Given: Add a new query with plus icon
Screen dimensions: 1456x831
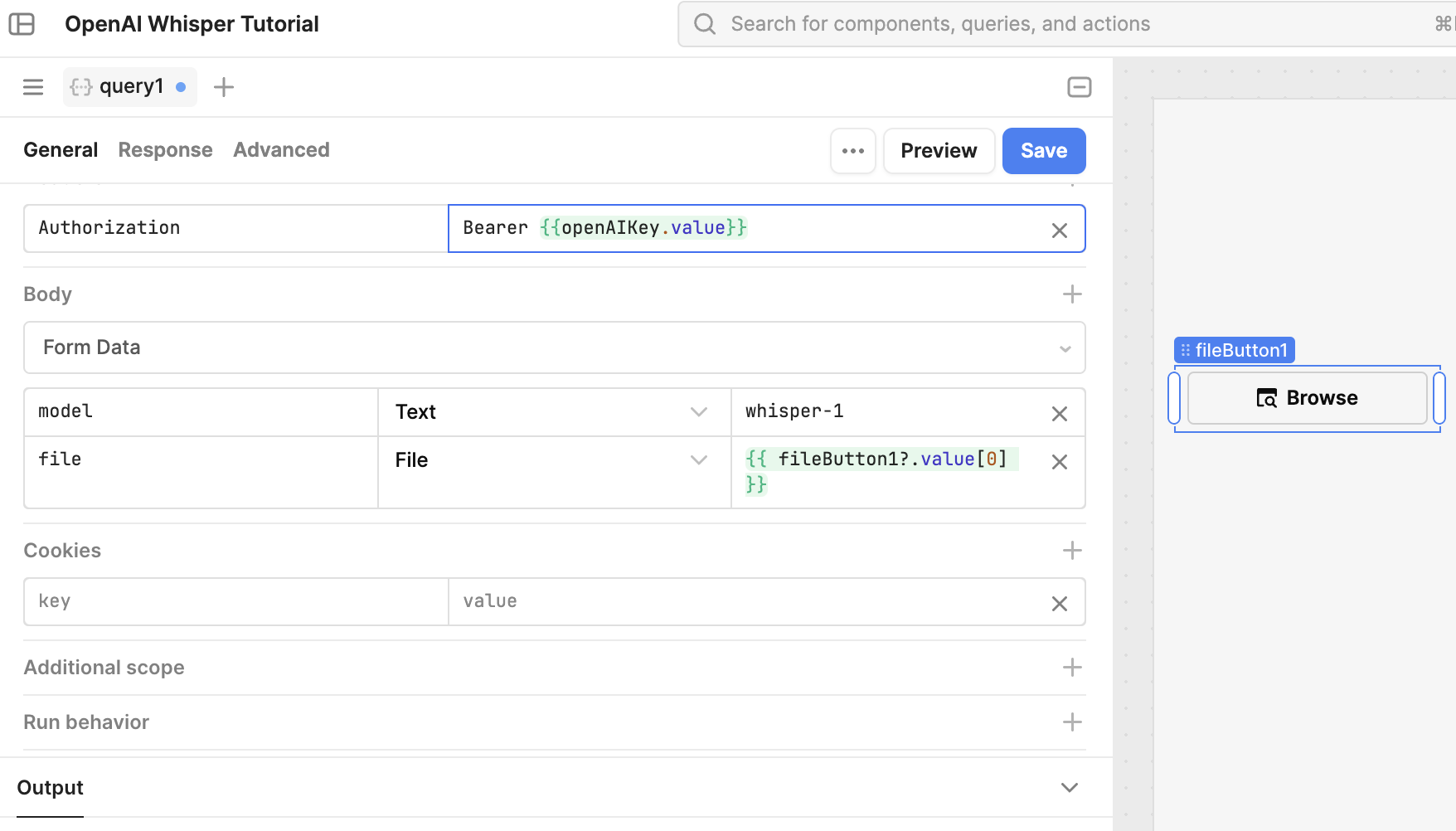Looking at the screenshot, I should (224, 87).
